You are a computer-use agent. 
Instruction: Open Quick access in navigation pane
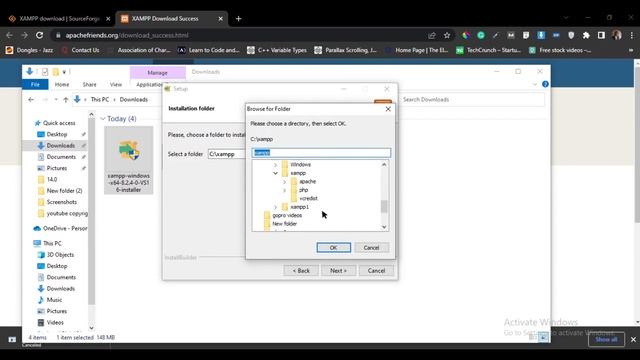click(59, 123)
